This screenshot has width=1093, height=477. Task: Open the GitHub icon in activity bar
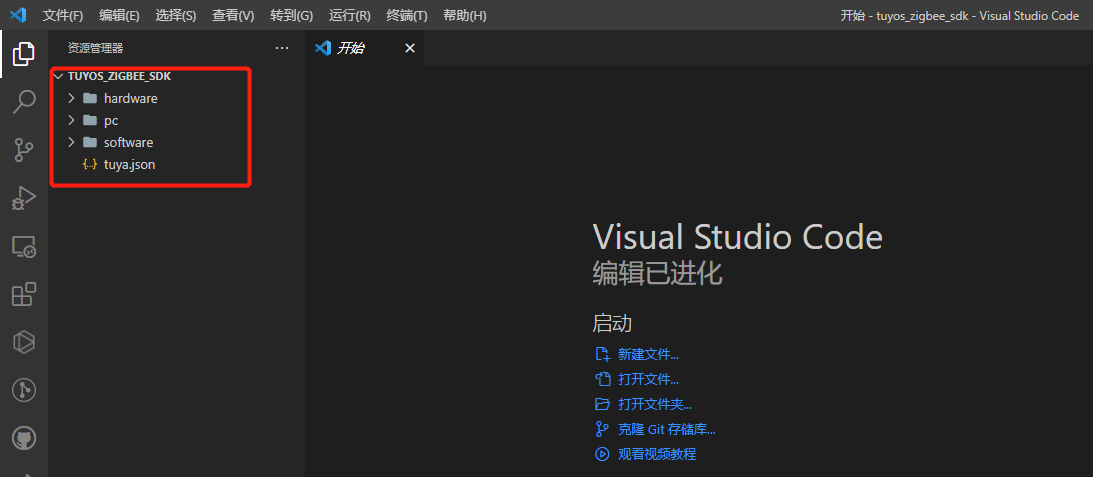[24, 439]
